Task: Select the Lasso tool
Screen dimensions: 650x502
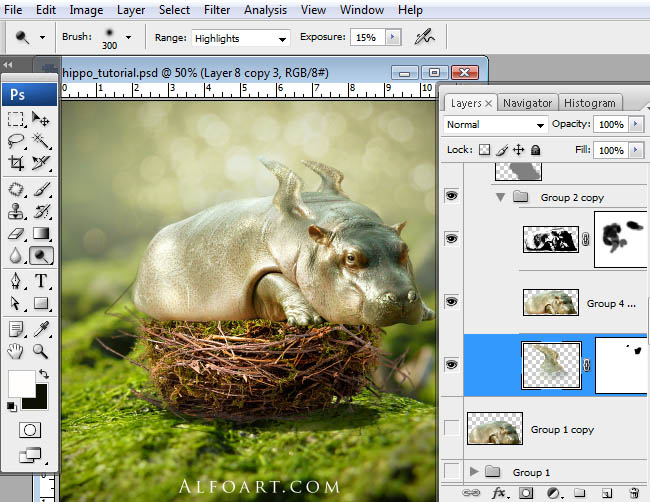Action: [16, 141]
